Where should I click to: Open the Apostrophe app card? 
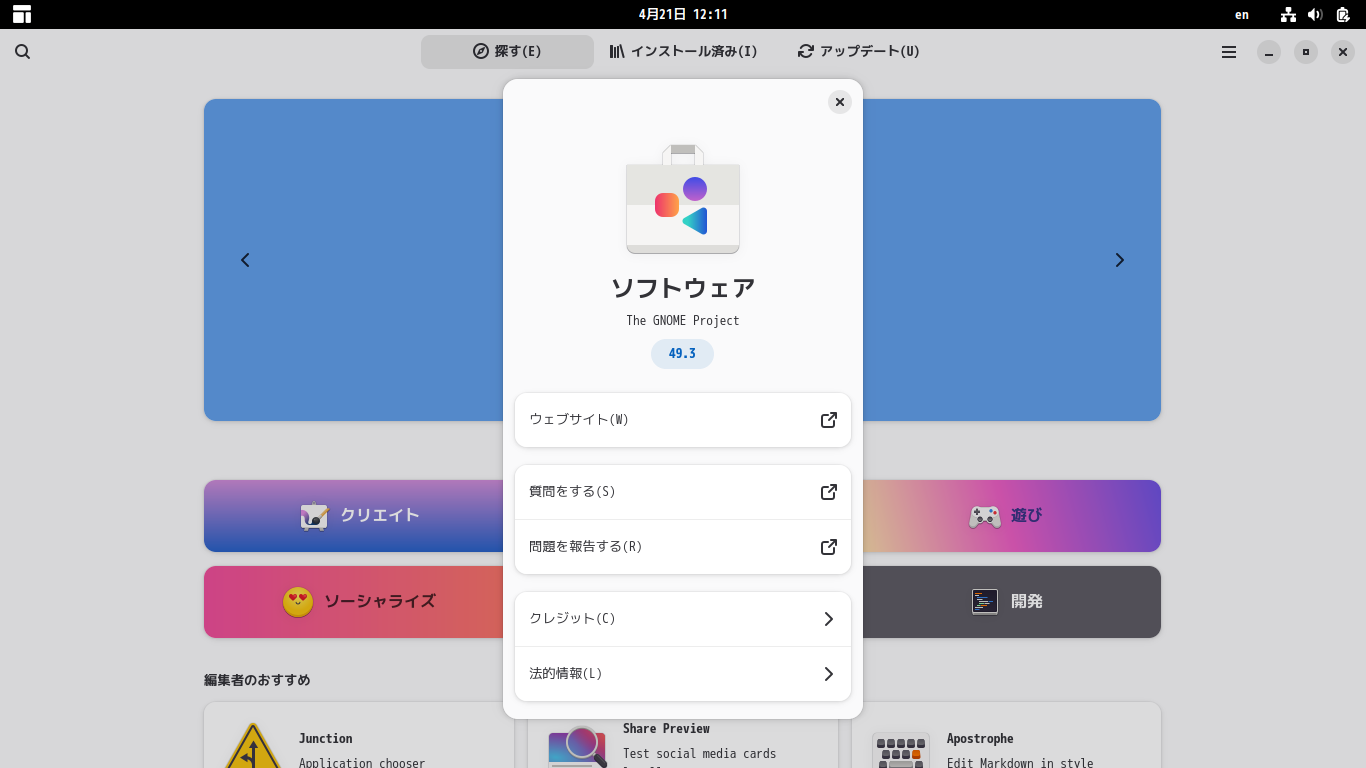[x=1006, y=735]
